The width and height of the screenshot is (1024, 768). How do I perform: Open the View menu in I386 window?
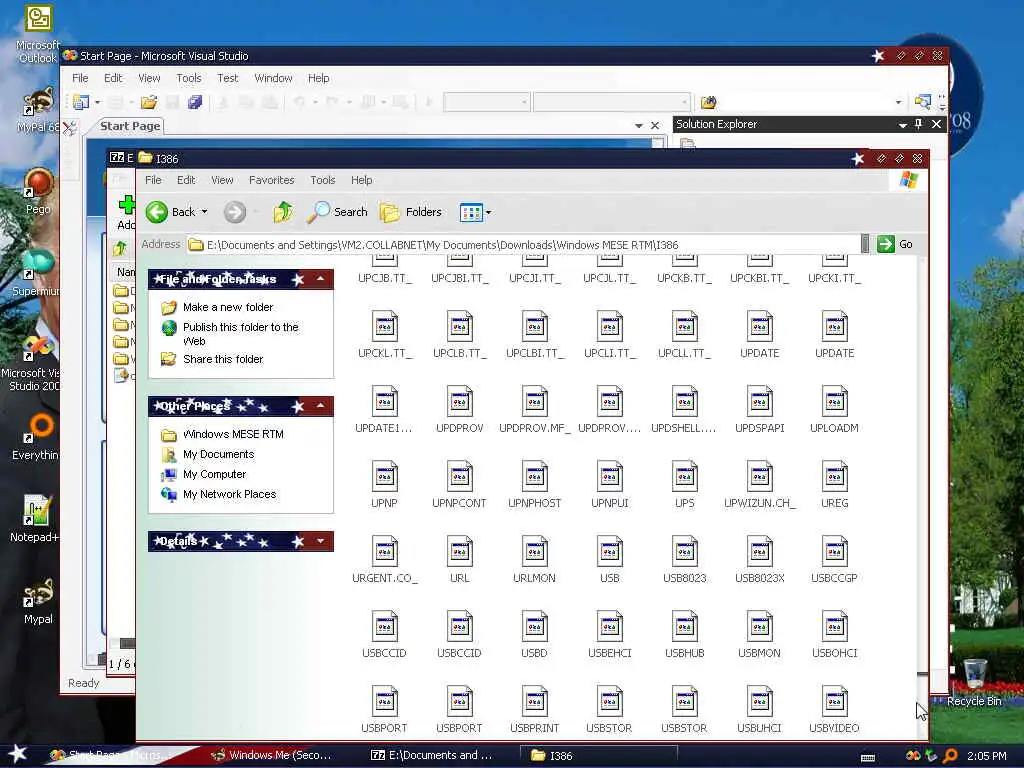pyautogui.click(x=222, y=180)
